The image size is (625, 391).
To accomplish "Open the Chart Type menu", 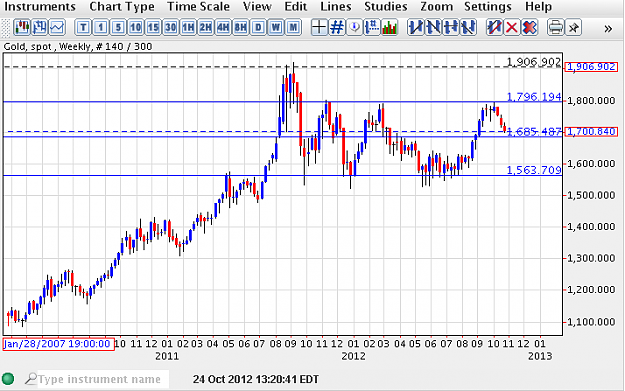I will point(122,7).
